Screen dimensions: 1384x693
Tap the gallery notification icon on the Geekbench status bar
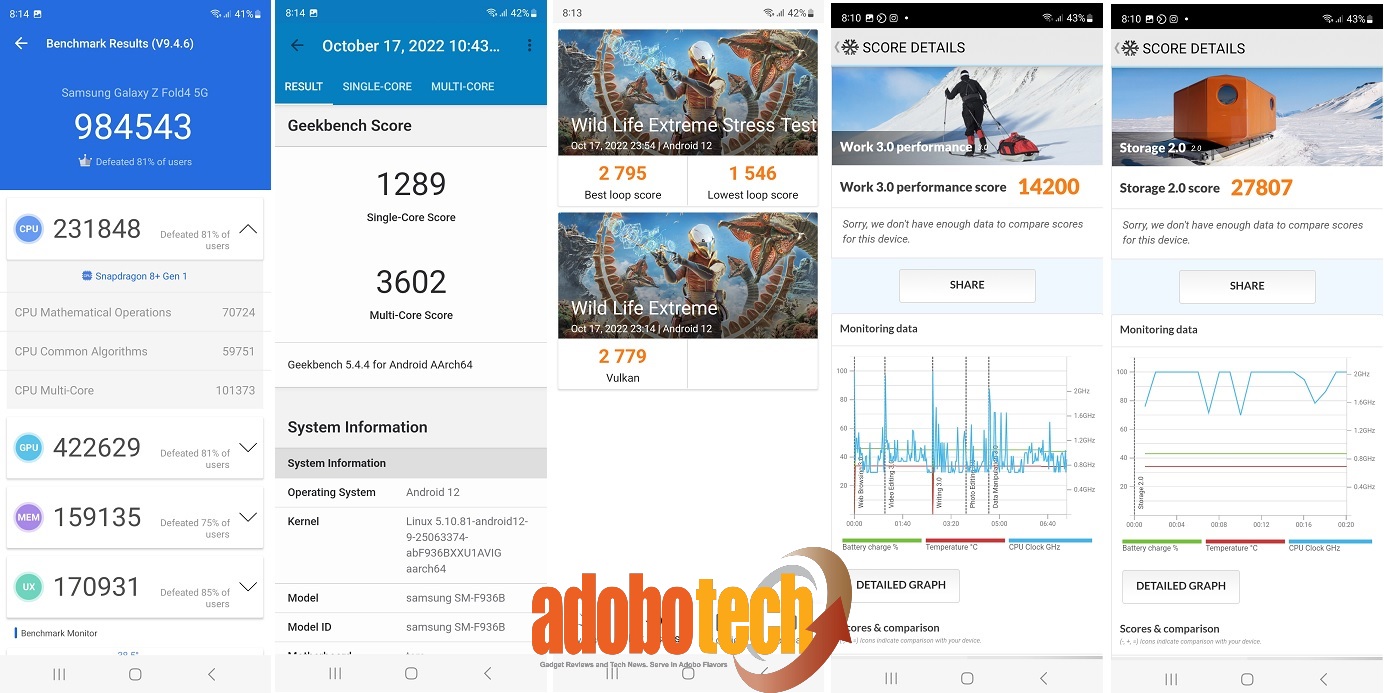(x=315, y=13)
